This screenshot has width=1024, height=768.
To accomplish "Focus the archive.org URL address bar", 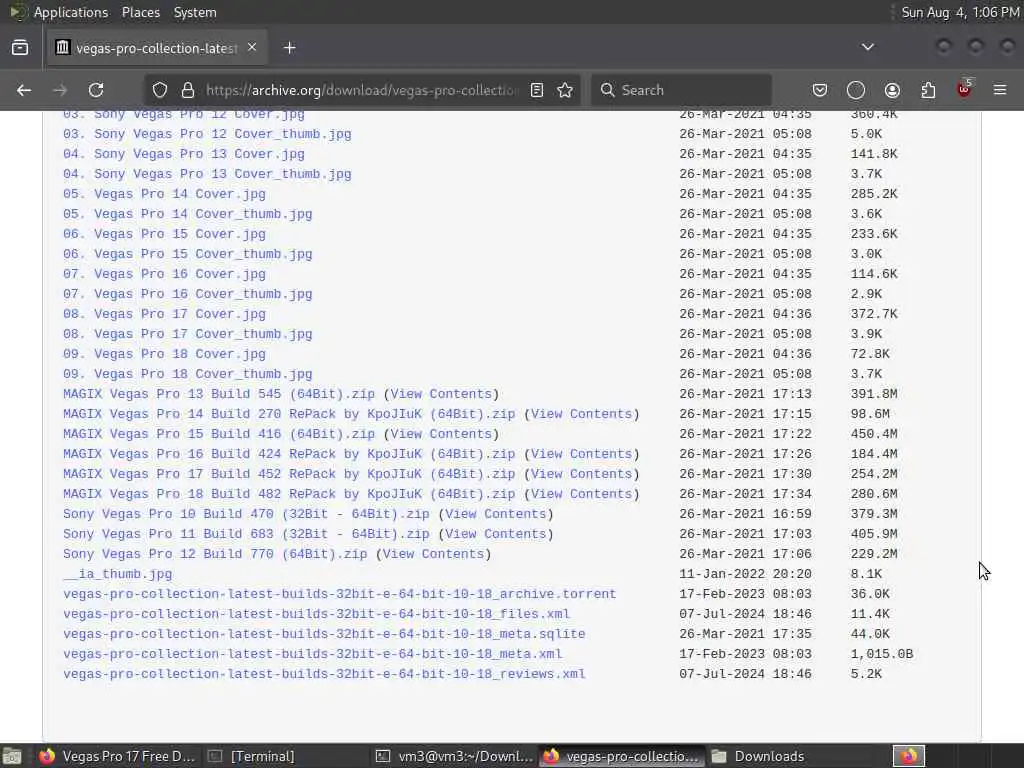I will (362, 90).
